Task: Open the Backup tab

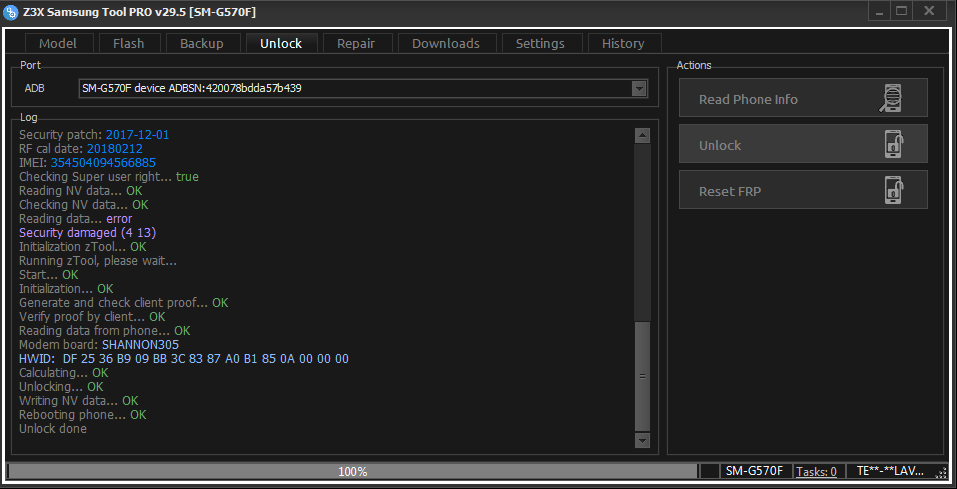Action: click(x=202, y=43)
